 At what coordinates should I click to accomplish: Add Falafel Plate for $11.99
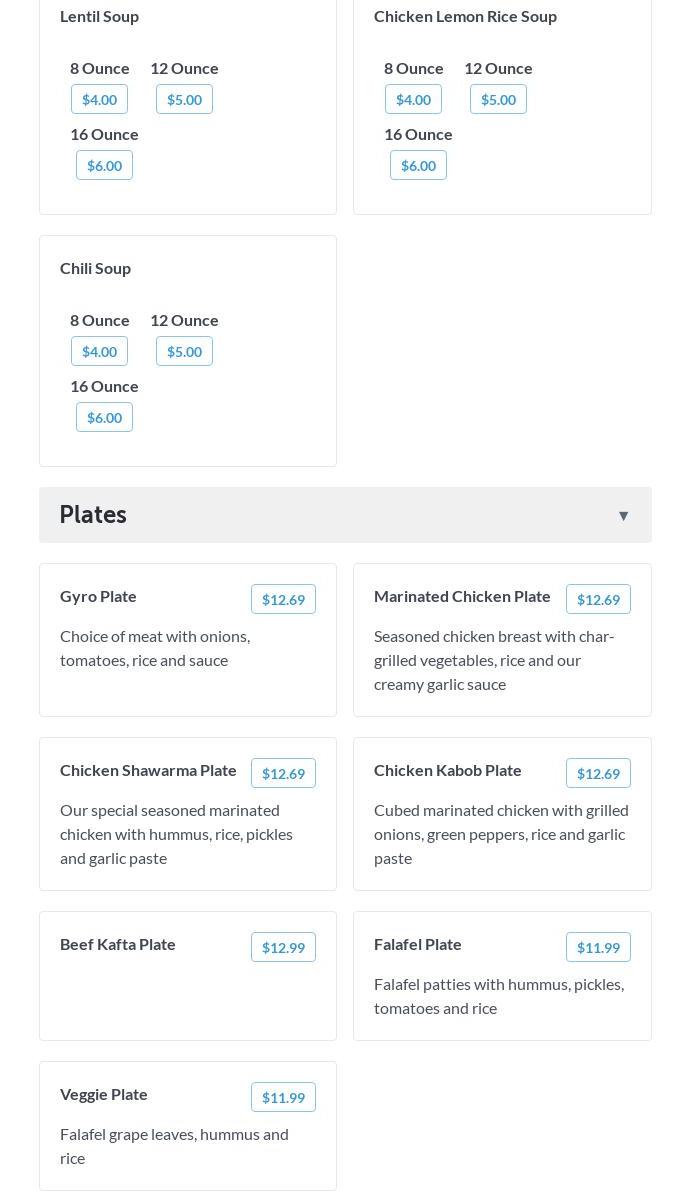pos(598,948)
